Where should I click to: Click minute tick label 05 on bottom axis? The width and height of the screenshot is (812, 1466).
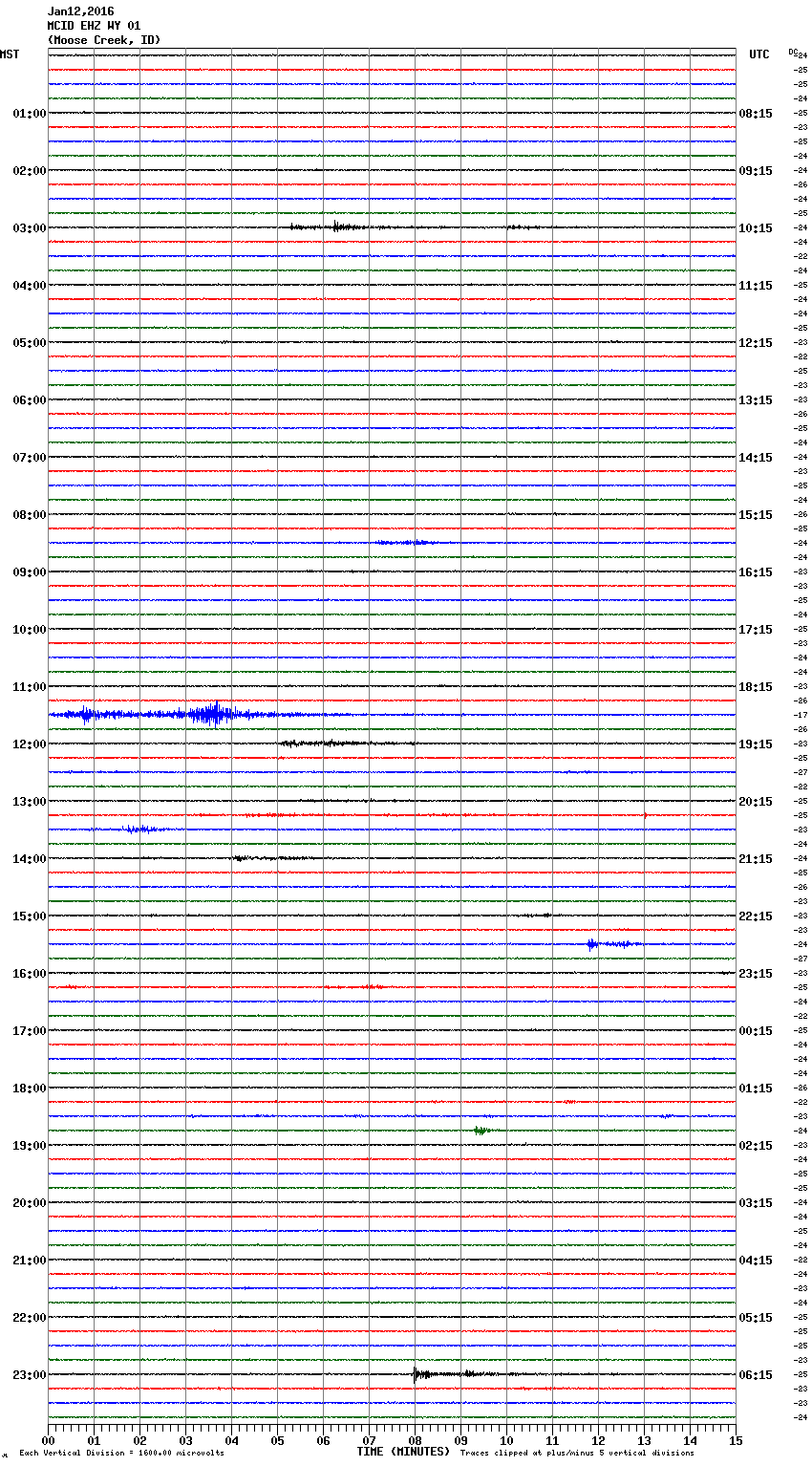tap(277, 1440)
